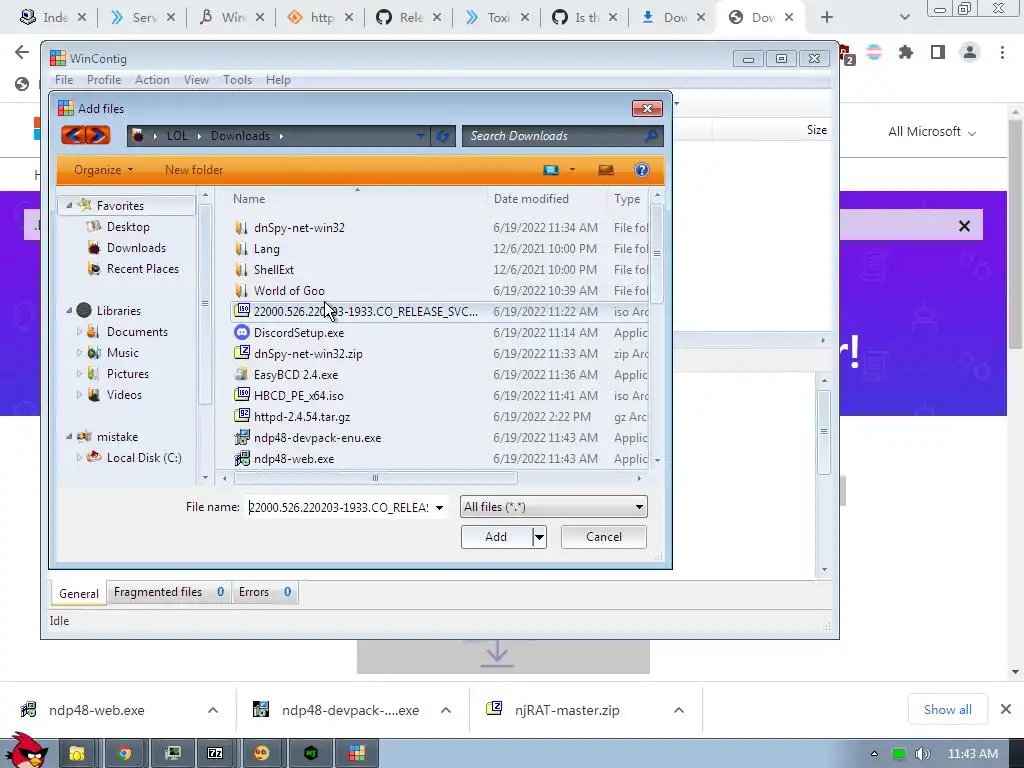The width and height of the screenshot is (1024, 768).
Task: Open Chrome from the taskbar
Action: (x=124, y=754)
